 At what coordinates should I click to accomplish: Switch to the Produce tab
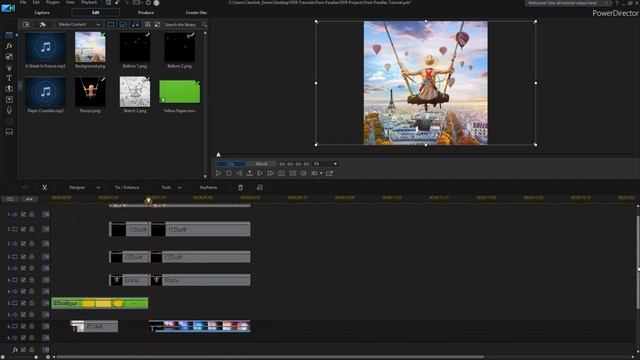click(146, 13)
